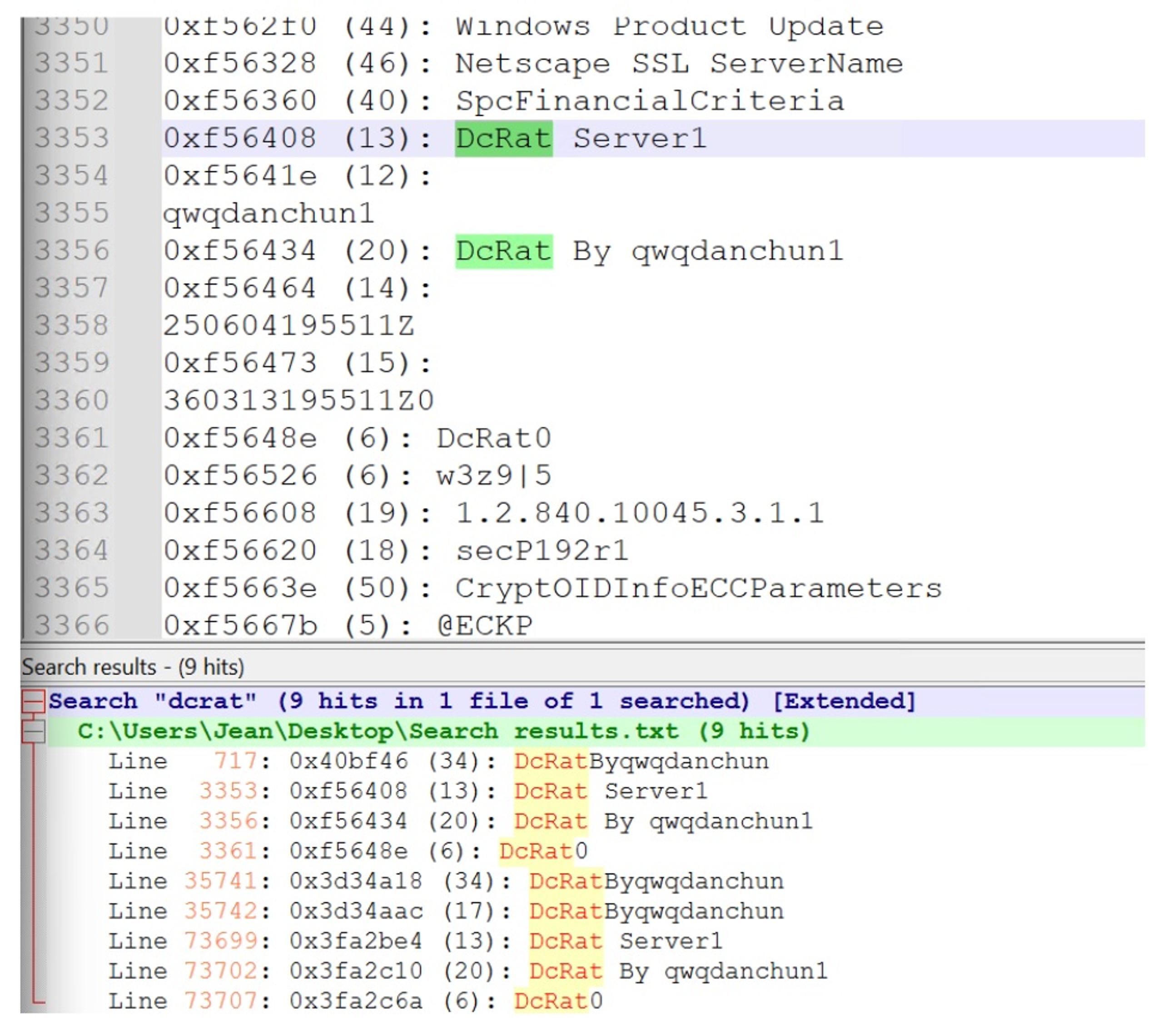Select the C:\Users\Jean\Desktop\Search results.txt row

[596, 732]
